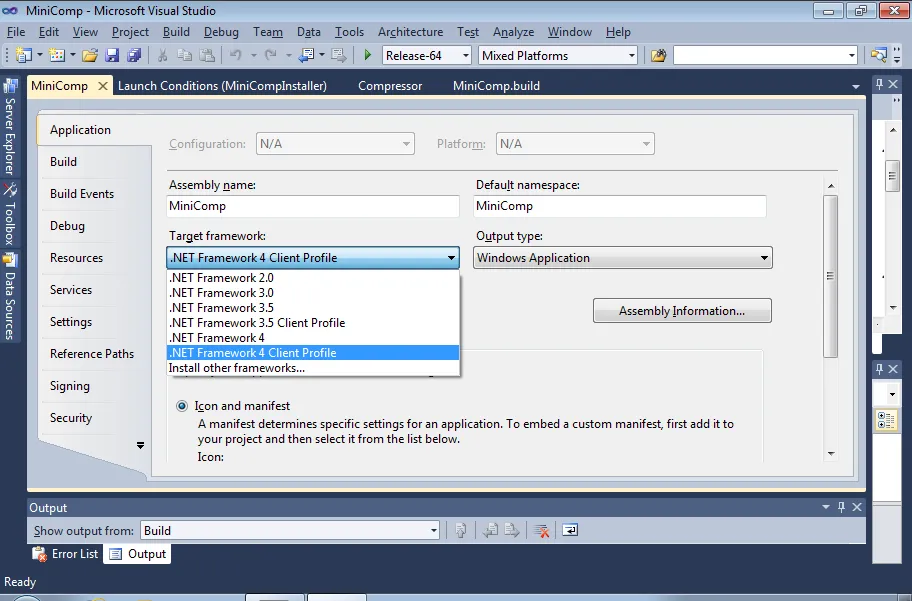Switch to Launch Conditions (MiniCompInstaller) tab
The width and height of the screenshot is (912, 601).
tap(223, 86)
